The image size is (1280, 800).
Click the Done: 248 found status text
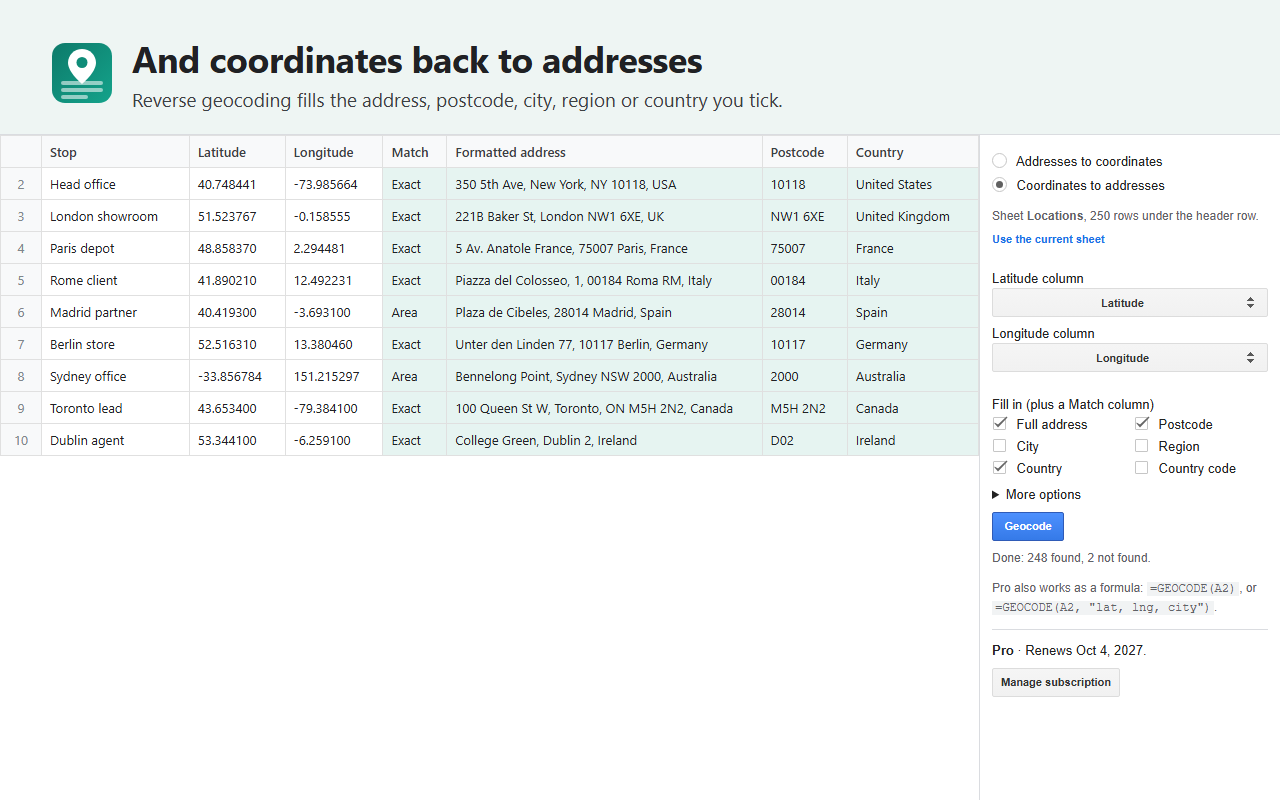(1071, 558)
